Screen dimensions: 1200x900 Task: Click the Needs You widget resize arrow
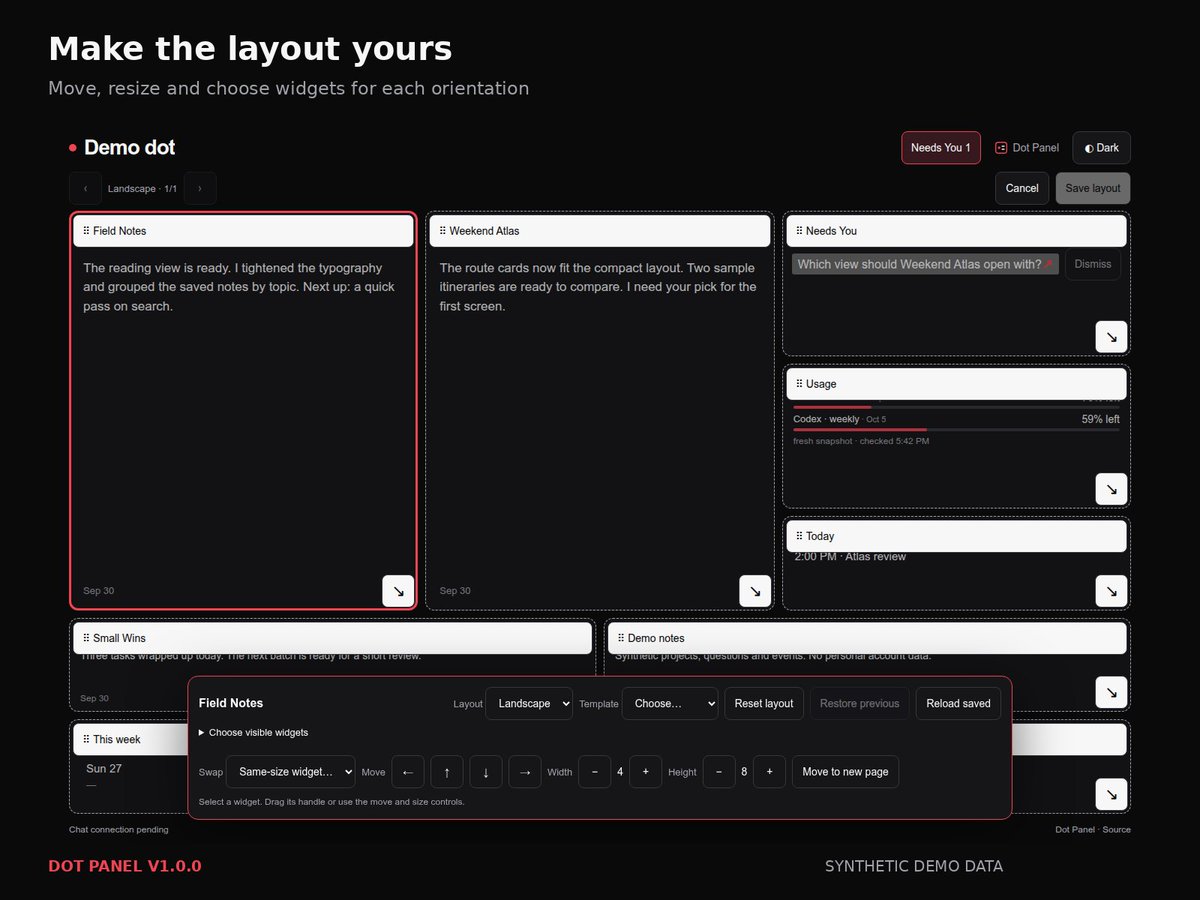[x=1111, y=337]
